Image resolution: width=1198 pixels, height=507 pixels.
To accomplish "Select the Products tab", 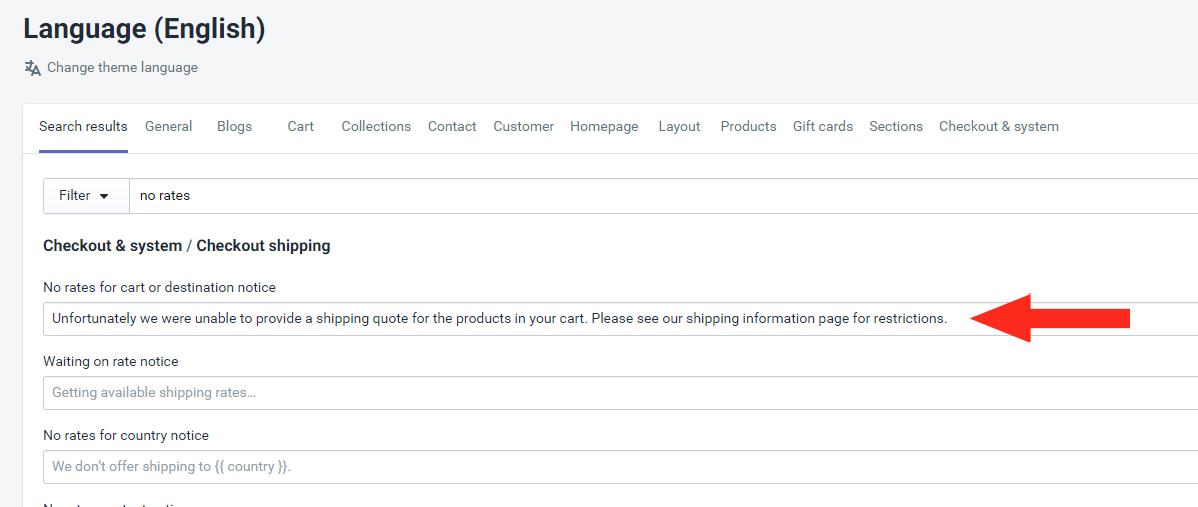I will tap(749, 127).
